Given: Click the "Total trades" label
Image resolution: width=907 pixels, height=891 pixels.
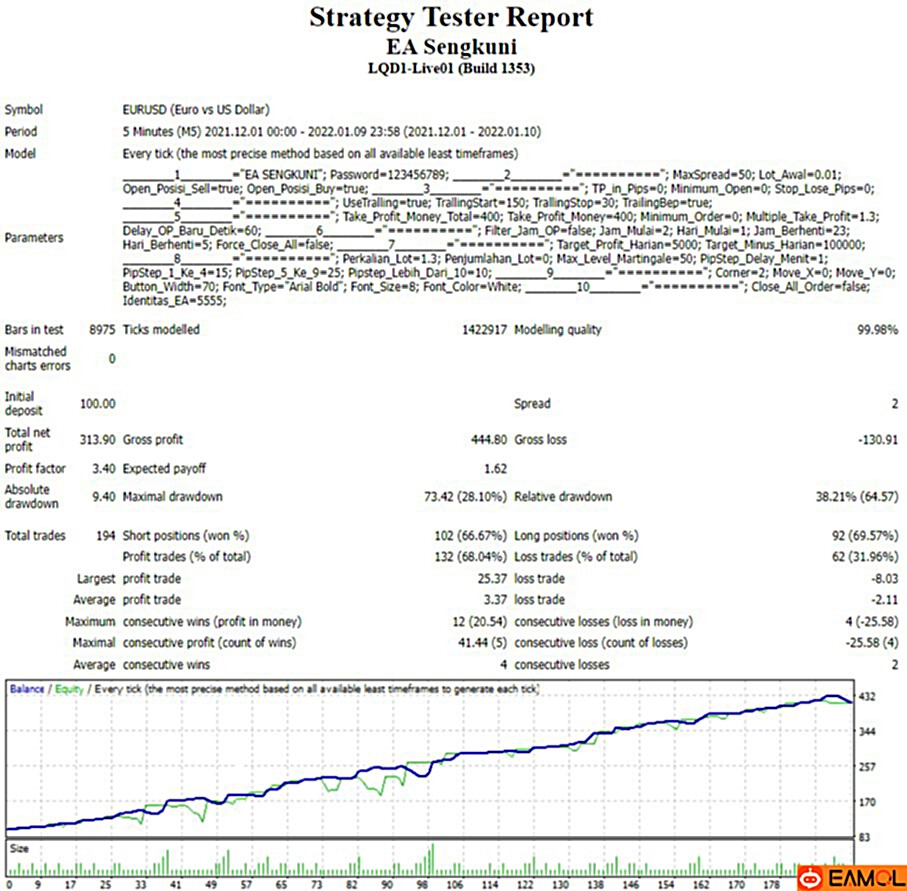Looking at the screenshot, I should pos(35,535).
